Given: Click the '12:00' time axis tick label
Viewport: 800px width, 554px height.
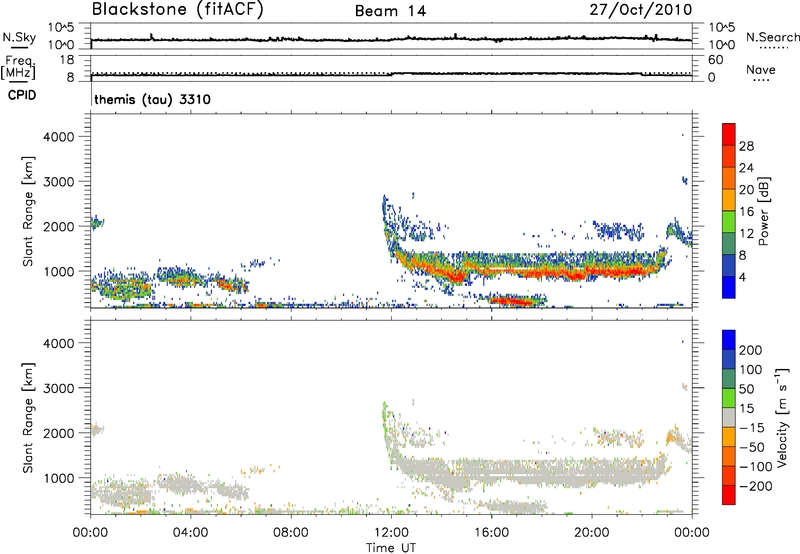Looking at the screenshot, I should coord(391,533).
